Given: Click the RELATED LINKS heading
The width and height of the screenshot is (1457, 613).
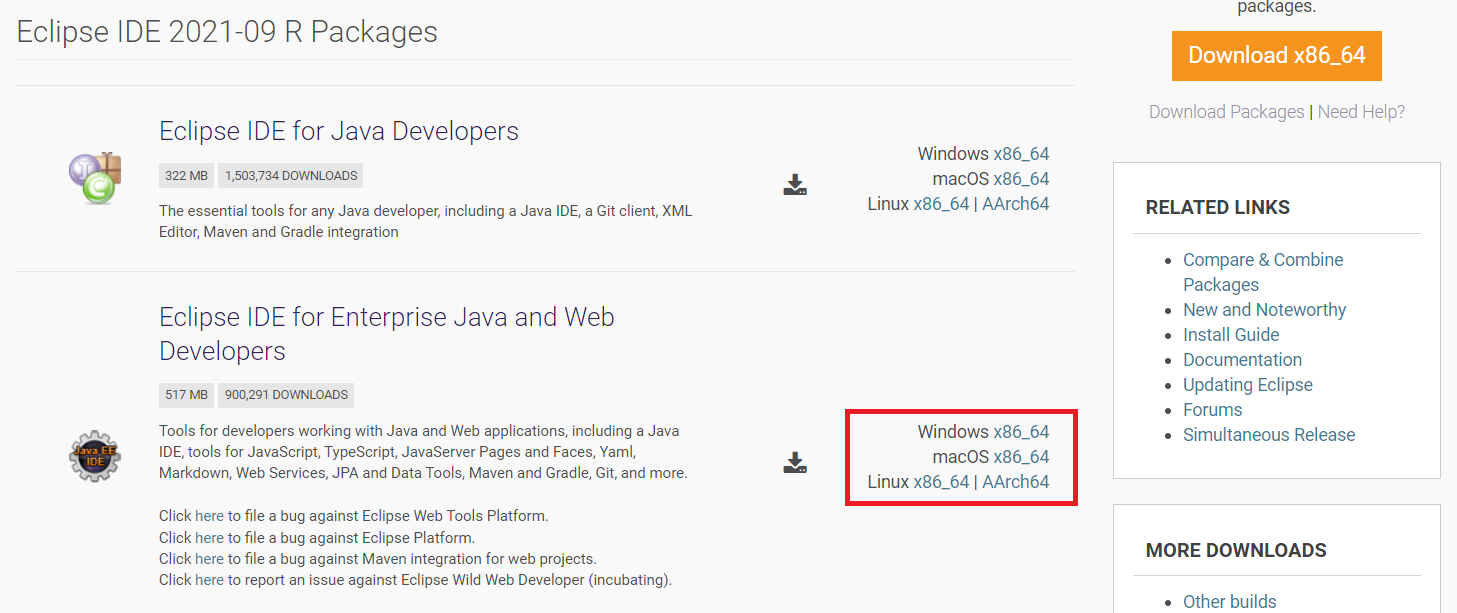Looking at the screenshot, I should (x=1217, y=208).
